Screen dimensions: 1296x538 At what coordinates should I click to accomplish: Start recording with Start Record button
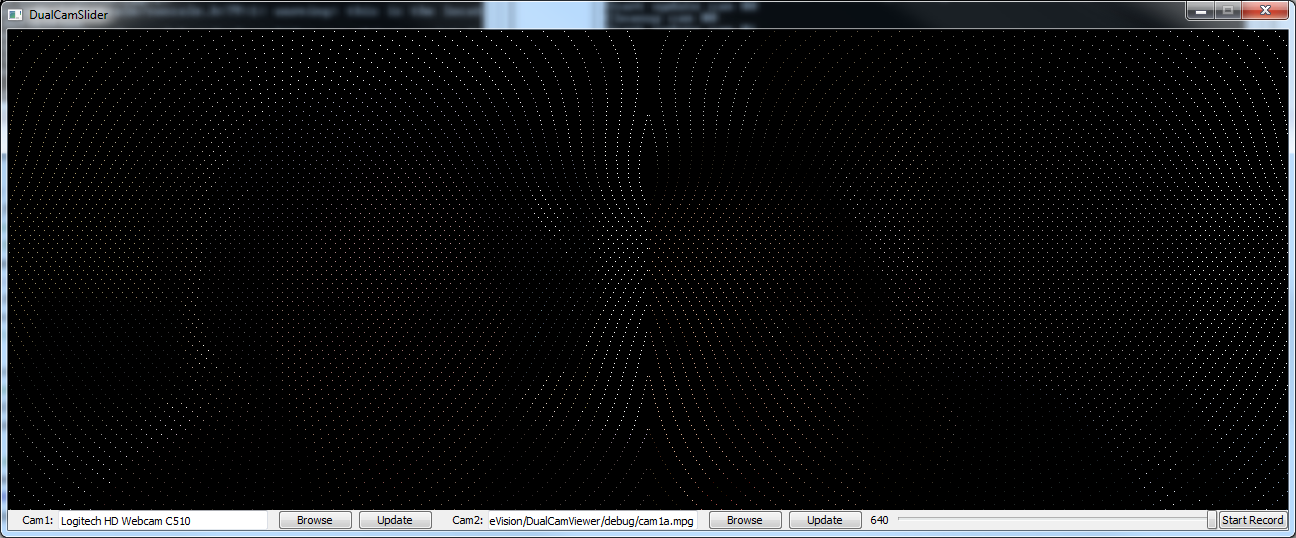(x=1252, y=520)
